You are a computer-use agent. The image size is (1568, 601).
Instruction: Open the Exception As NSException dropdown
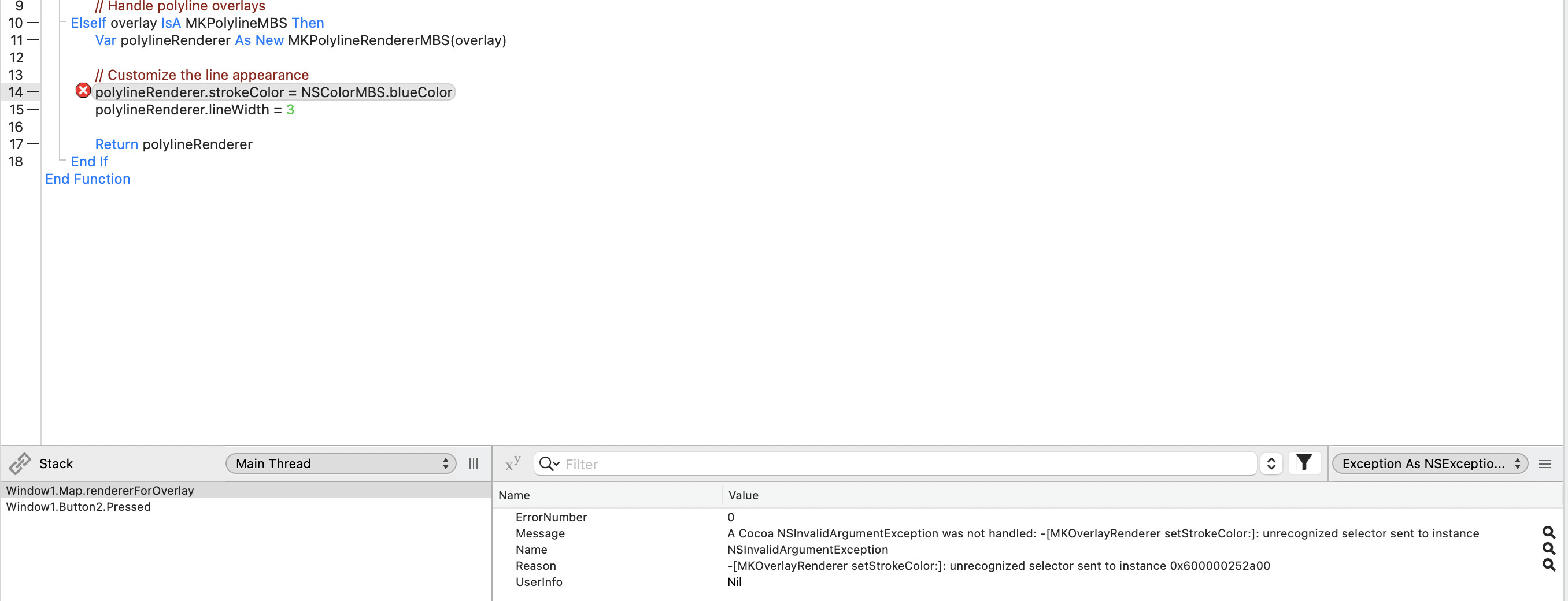[1430, 463]
